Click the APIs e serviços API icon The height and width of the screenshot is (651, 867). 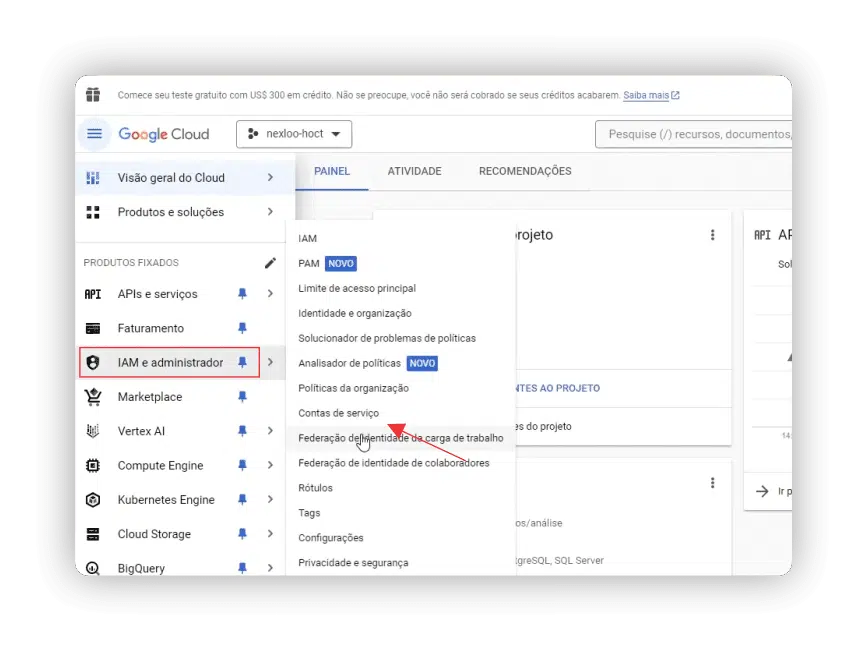click(x=93, y=294)
